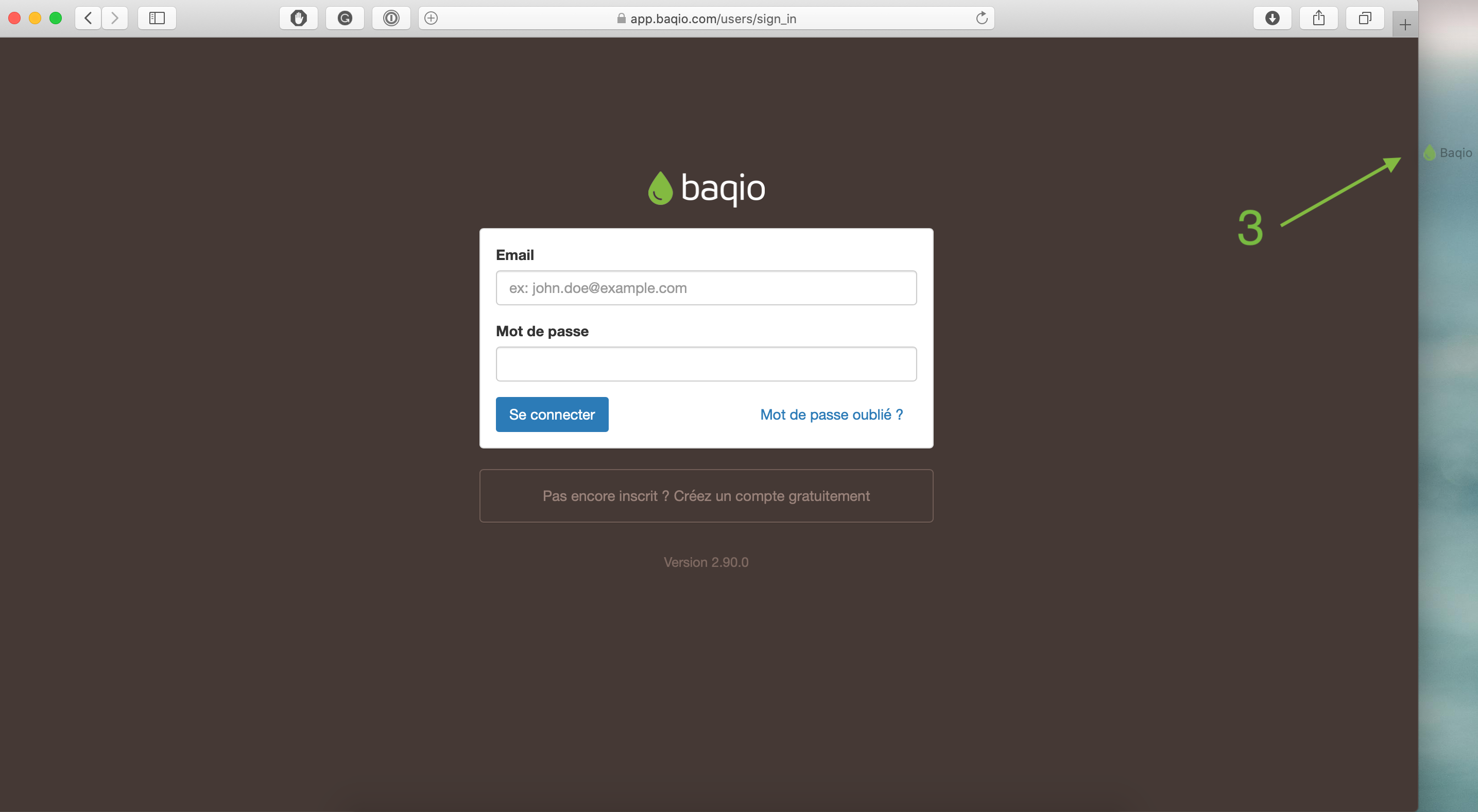This screenshot has height=812, width=1478.
Task: Open the Grammarly extension icon
Action: [345, 19]
